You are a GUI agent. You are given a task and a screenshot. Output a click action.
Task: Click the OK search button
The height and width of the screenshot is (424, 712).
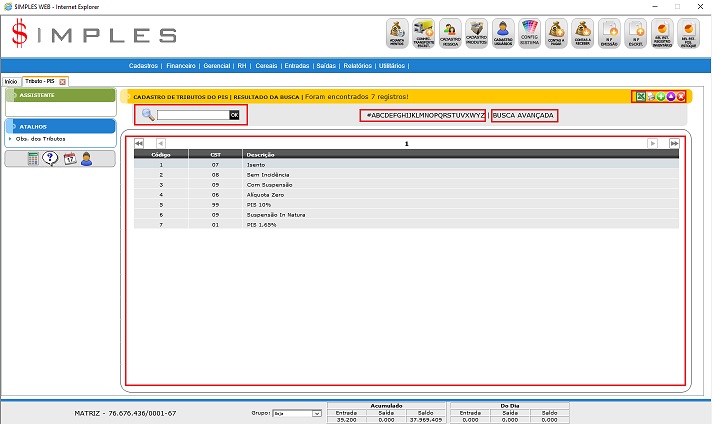coord(235,115)
